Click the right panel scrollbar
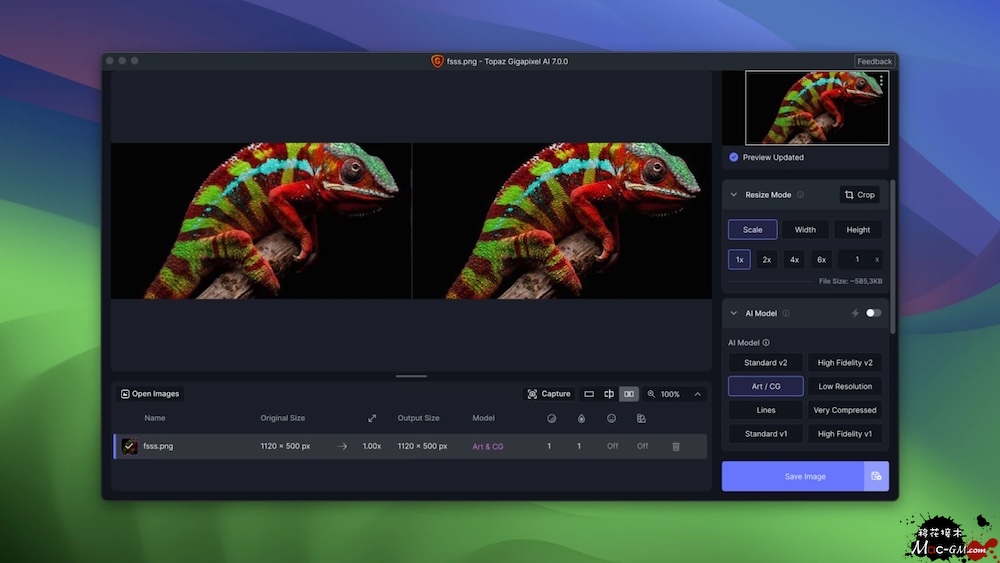Image resolution: width=1000 pixels, height=563 pixels. coord(893,256)
